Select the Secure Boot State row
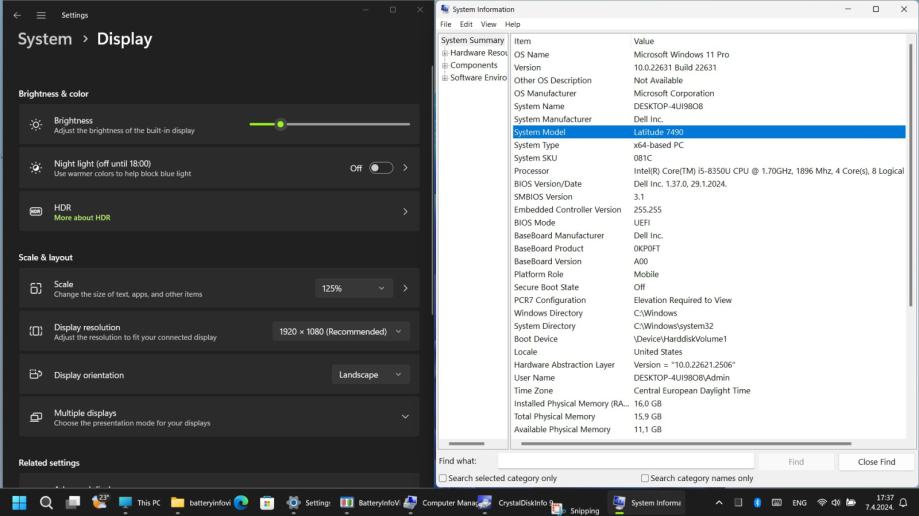The image size is (919, 516). [709, 287]
